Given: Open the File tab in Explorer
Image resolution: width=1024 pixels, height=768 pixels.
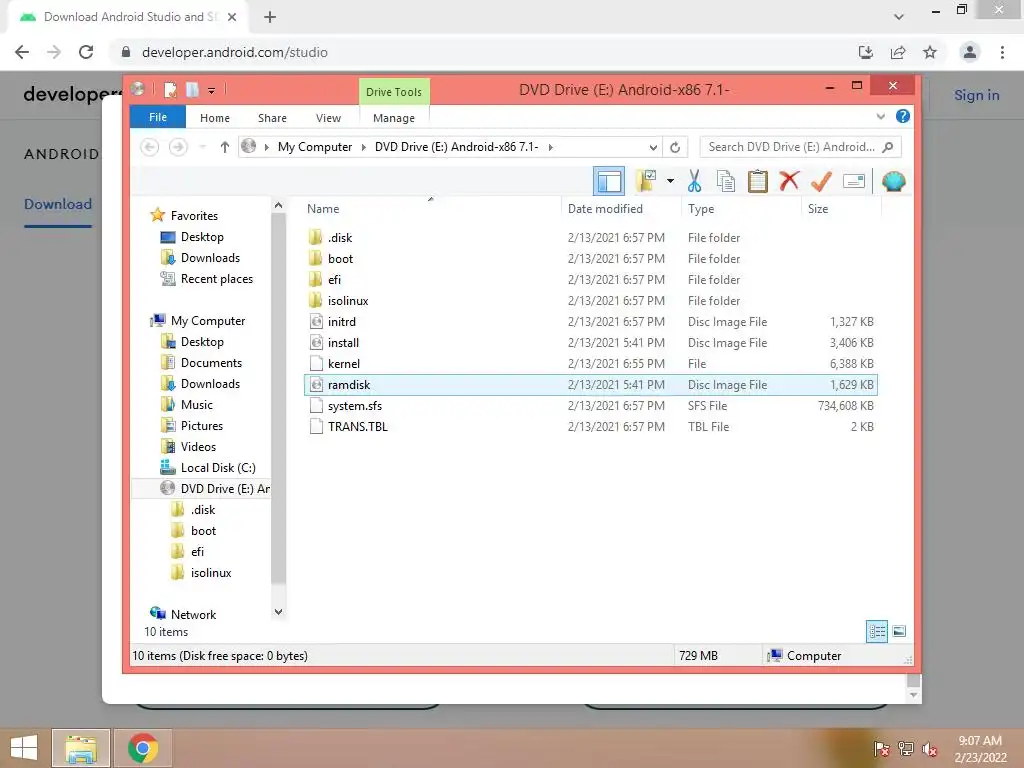Looking at the screenshot, I should [158, 117].
